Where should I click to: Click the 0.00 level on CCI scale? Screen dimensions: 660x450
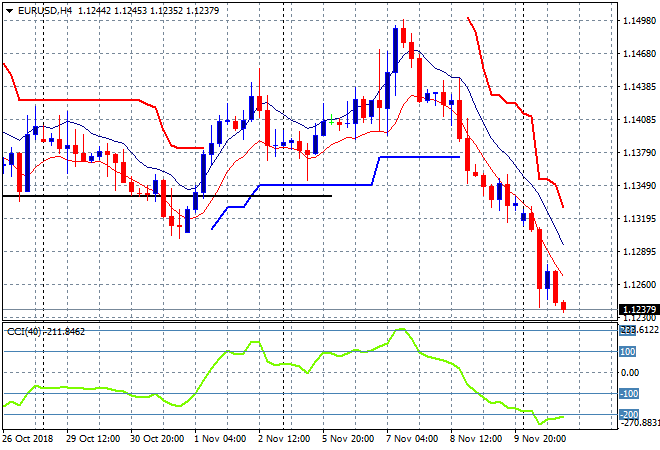630,373
